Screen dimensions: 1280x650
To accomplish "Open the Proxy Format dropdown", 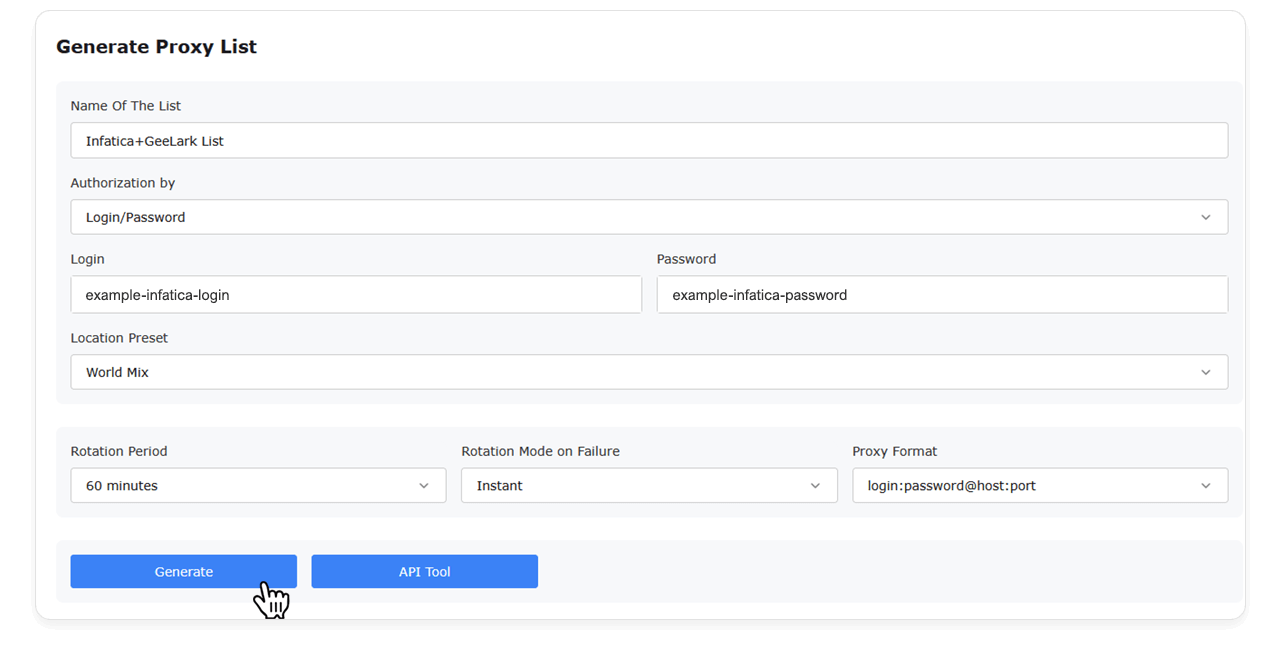I will pos(1040,485).
